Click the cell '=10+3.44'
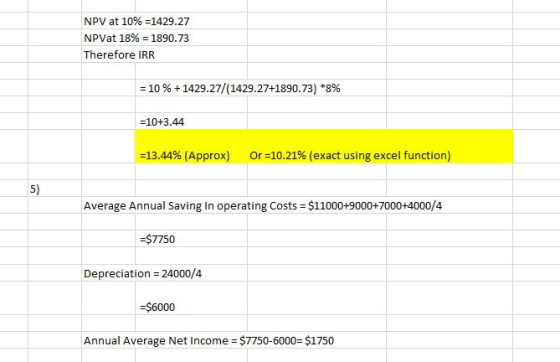Viewport: 560px width, 362px height. pyautogui.click(x=162, y=122)
